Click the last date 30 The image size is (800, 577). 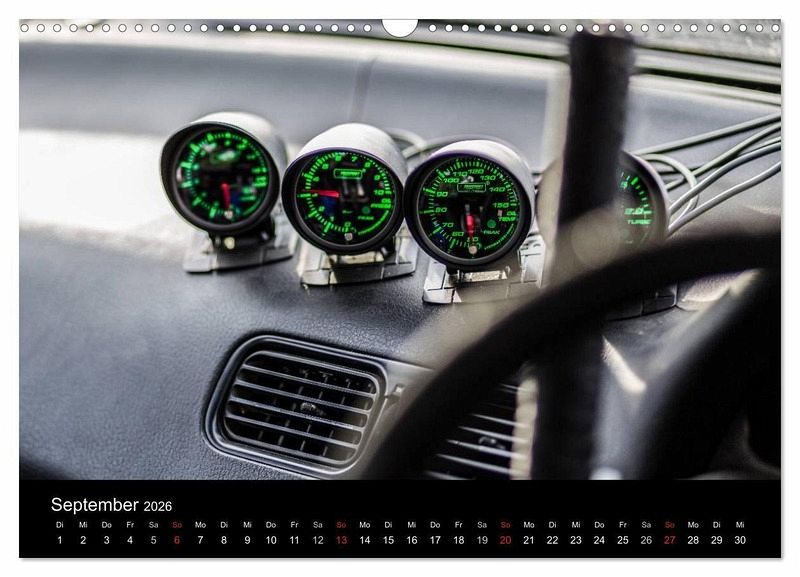(x=740, y=540)
